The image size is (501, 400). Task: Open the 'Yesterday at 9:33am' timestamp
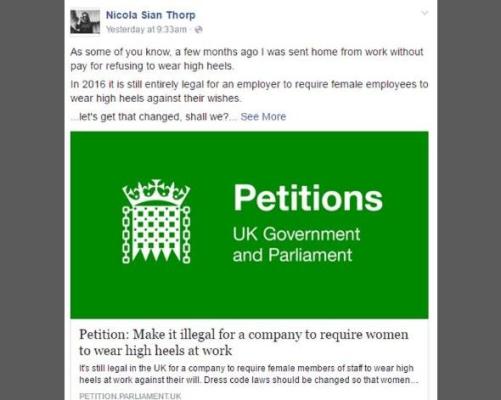coord(146,29)
